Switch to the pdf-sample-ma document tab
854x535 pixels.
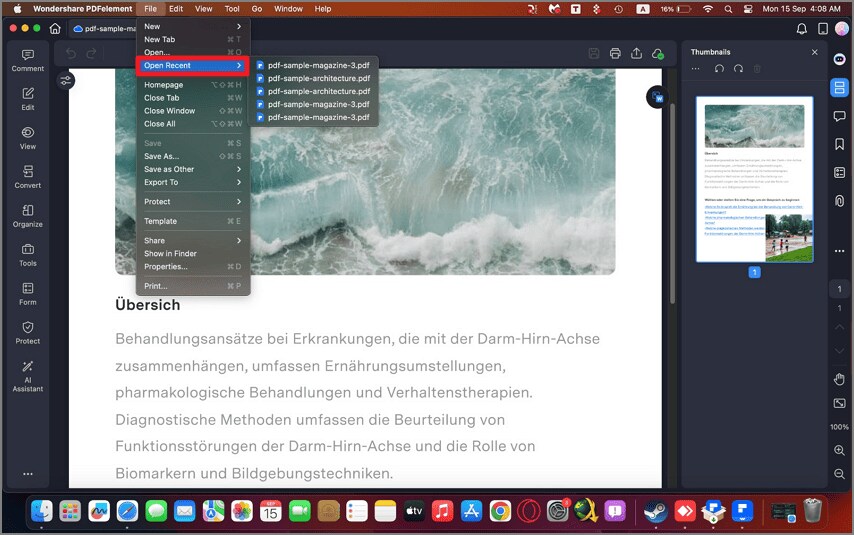pyautogui.click(x=103, y=28)
